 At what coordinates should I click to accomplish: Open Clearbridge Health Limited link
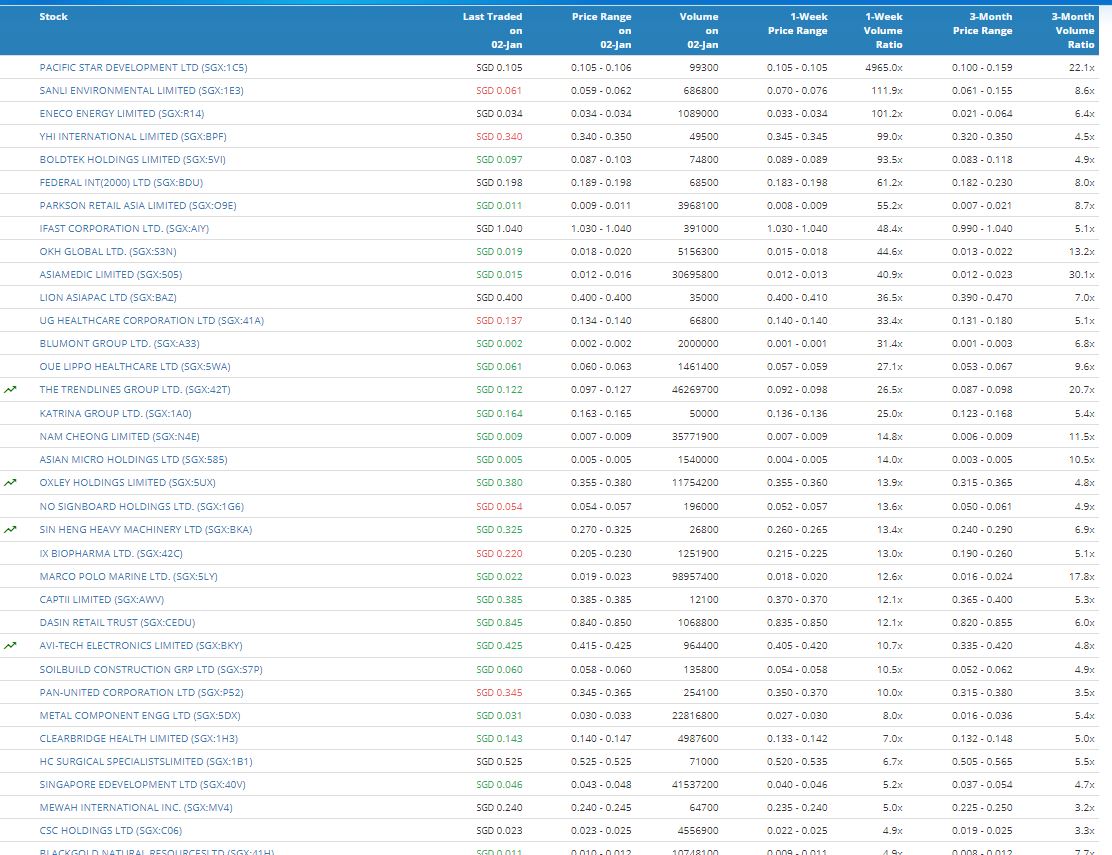click(x=139, y=739)
